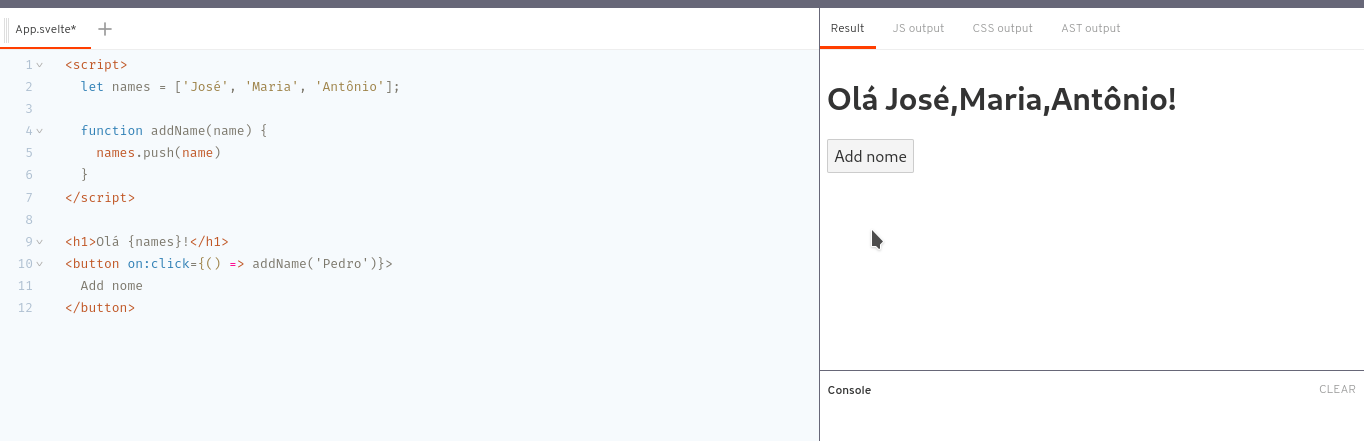This screenshot has height=441, width=1364.
Task: Click the {names} expression in h1
Action: 155,242
